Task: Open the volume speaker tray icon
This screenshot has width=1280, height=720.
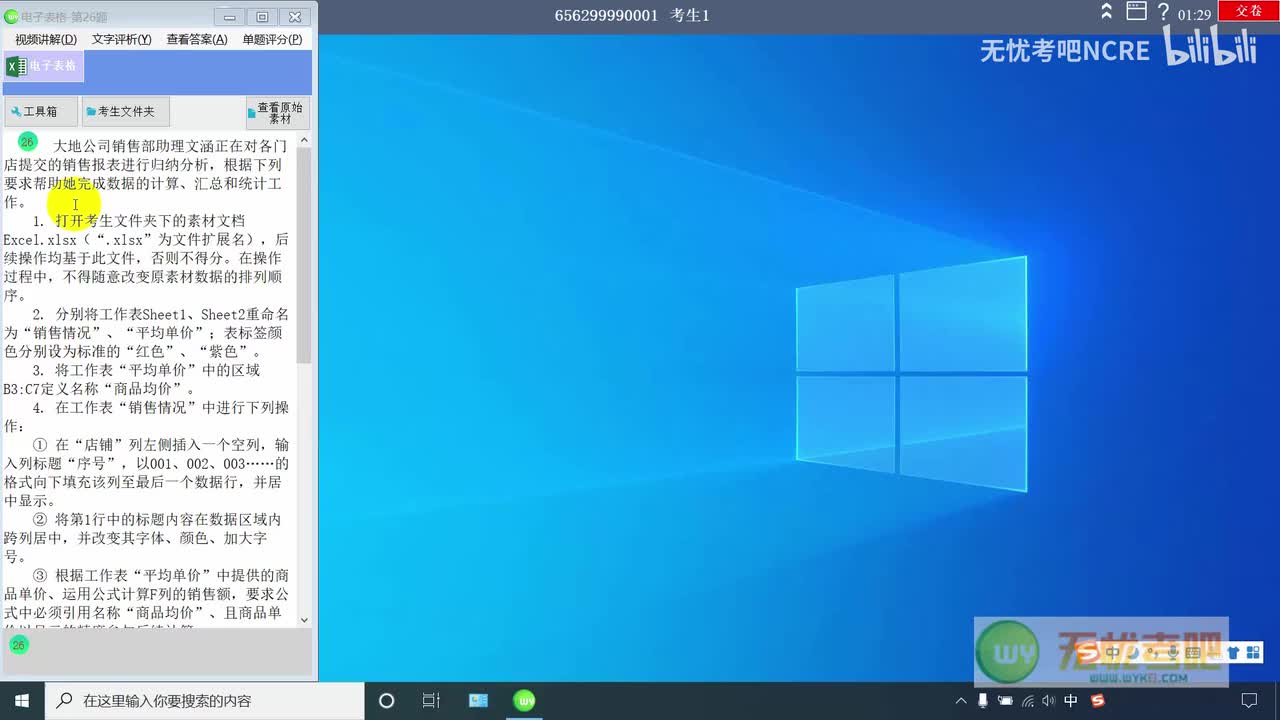Action: coord(1049,701)
